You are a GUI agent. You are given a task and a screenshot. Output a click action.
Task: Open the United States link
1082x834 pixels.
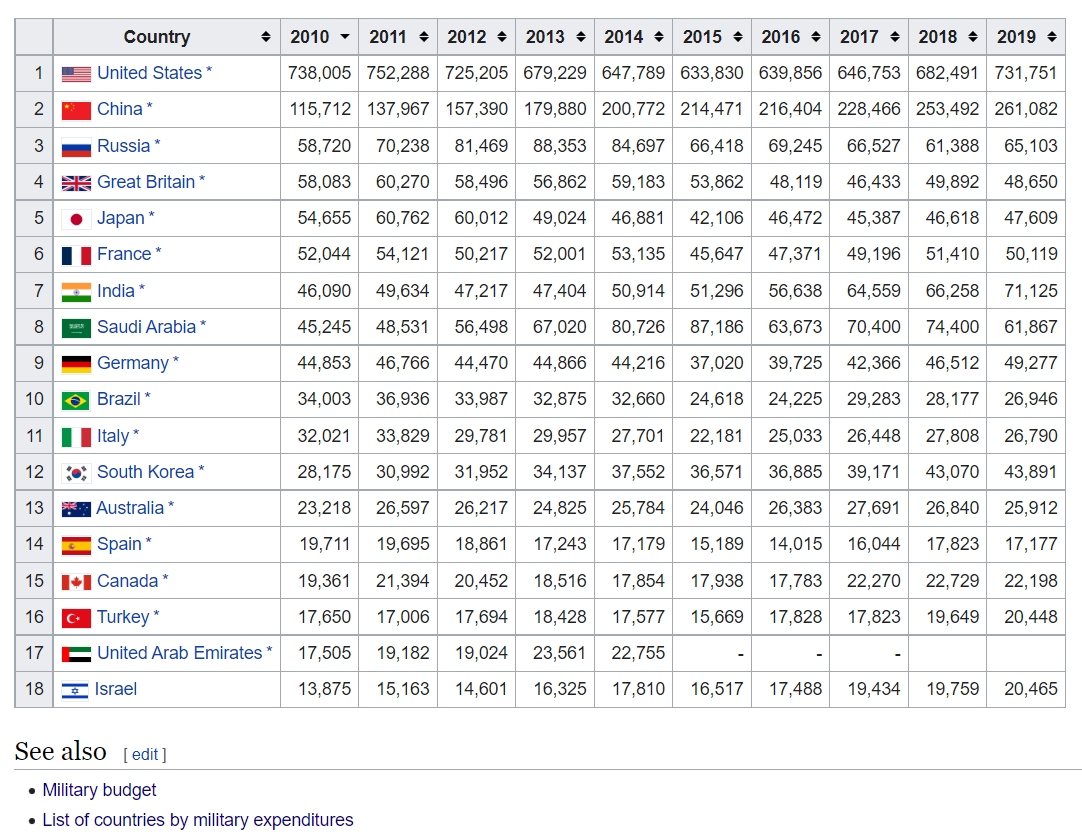pos(149,72)
